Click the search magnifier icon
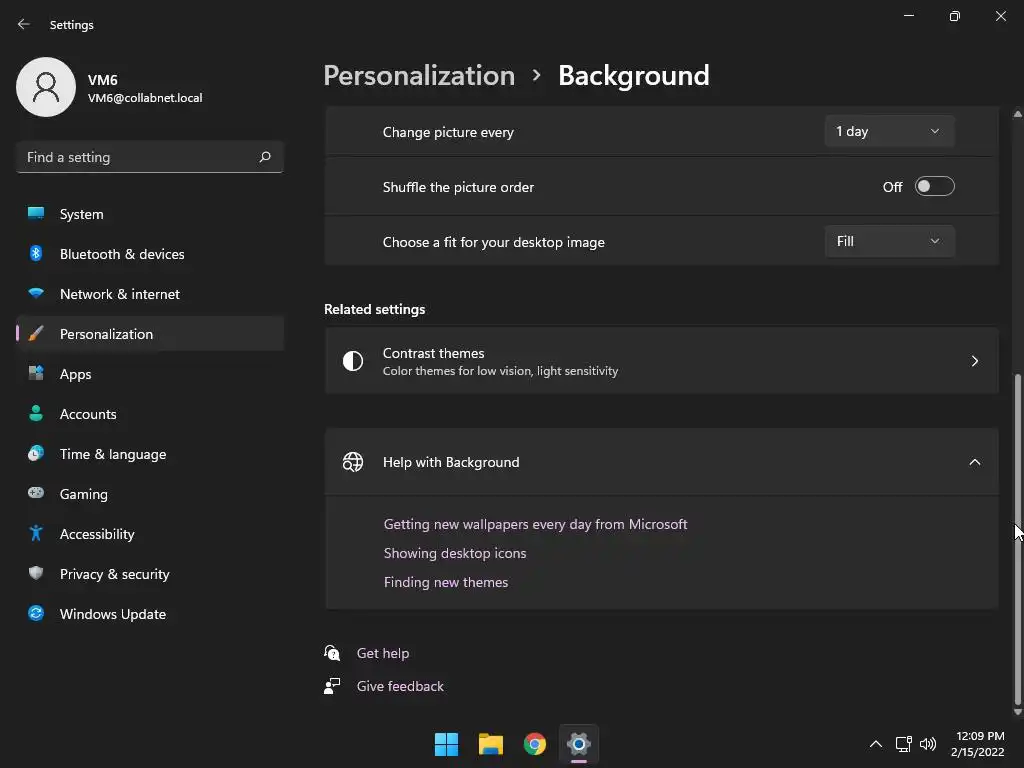The height and width of the screenshot is (768, 1024). tap(265, 157)
